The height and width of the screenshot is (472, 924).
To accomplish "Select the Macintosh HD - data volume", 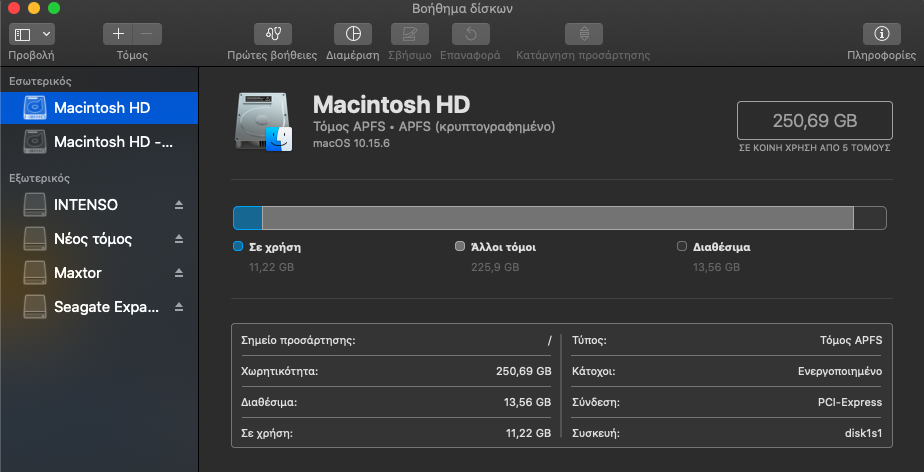I will point(99,142).
